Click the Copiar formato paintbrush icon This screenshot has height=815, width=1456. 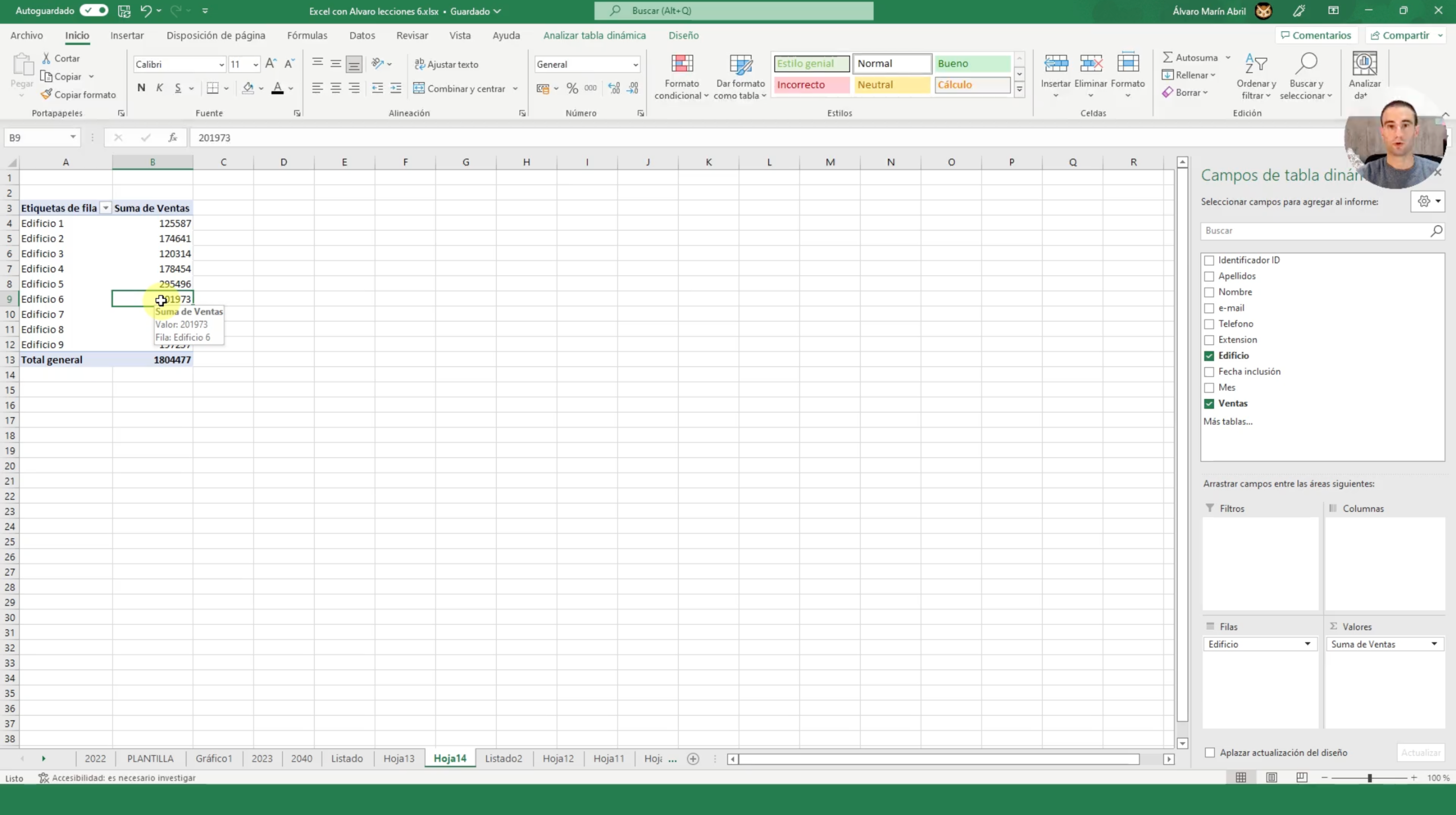(x=47, y=94)
